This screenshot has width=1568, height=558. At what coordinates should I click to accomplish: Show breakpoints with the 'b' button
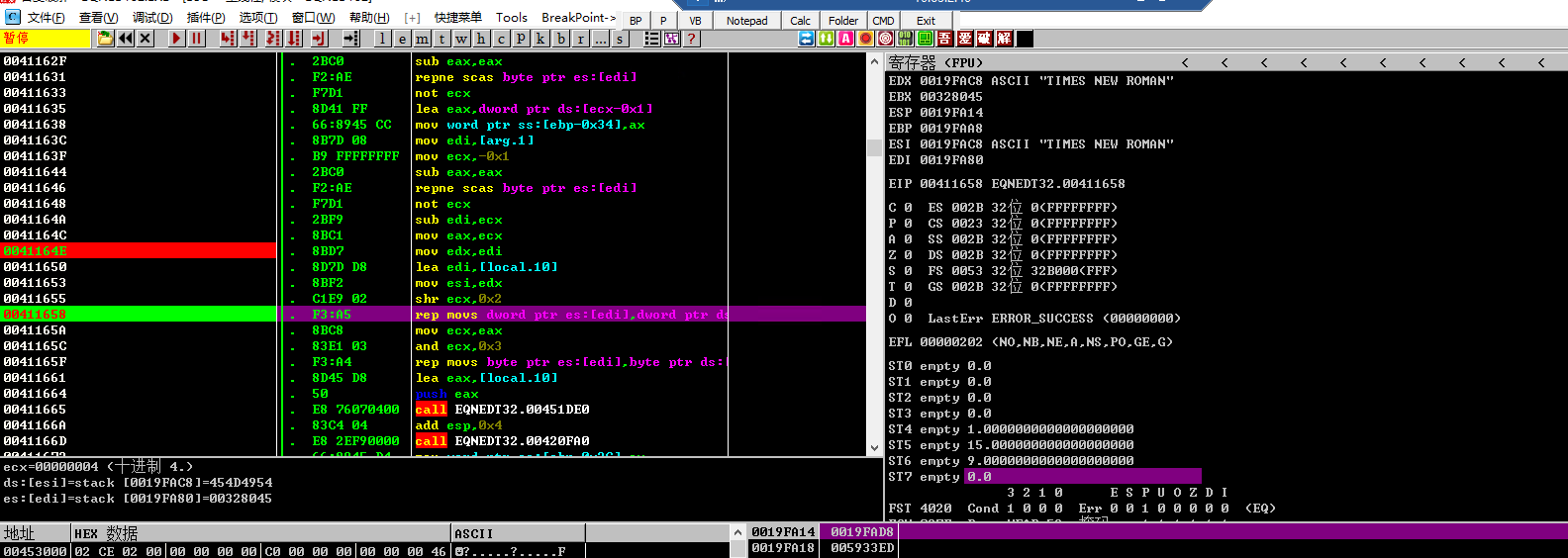coord(560,39)
